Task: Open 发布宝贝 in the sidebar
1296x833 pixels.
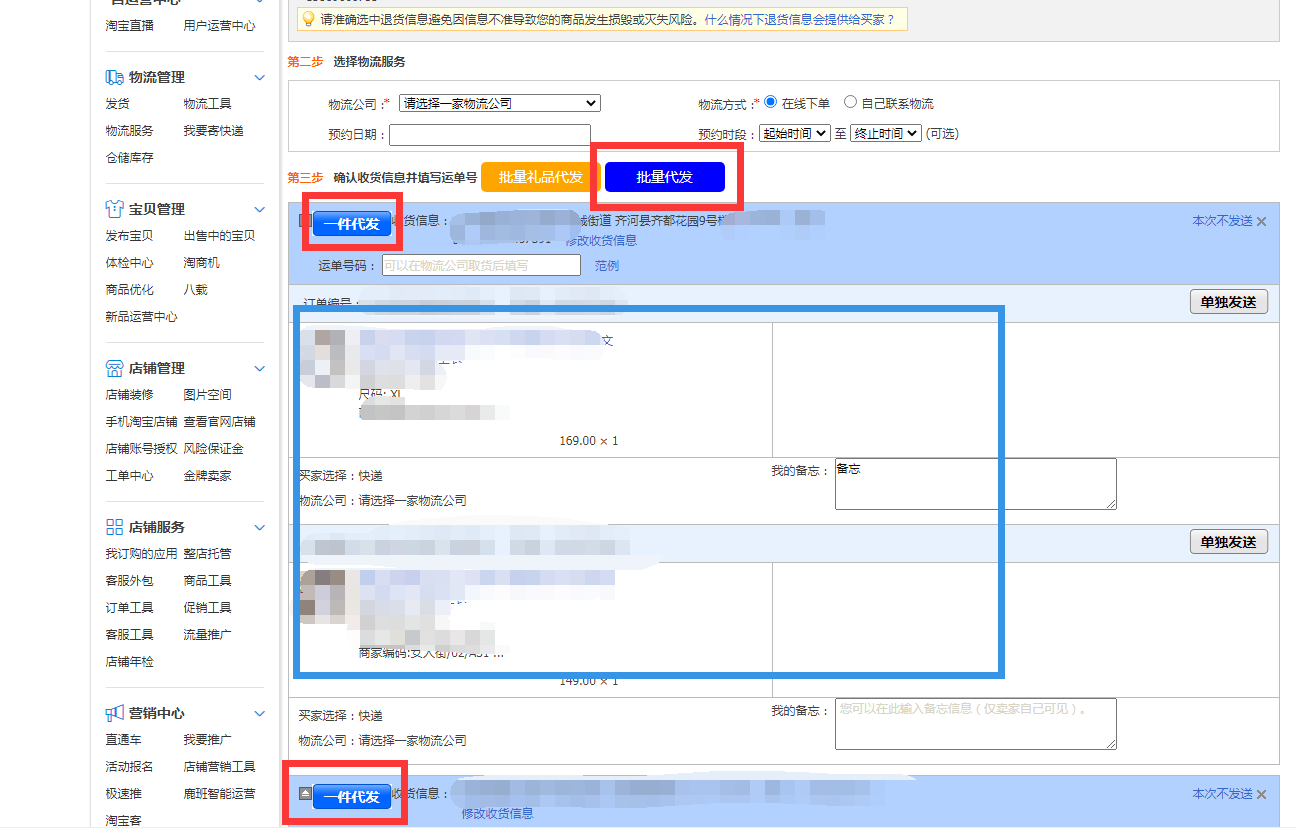Action: tap(129, 236)
